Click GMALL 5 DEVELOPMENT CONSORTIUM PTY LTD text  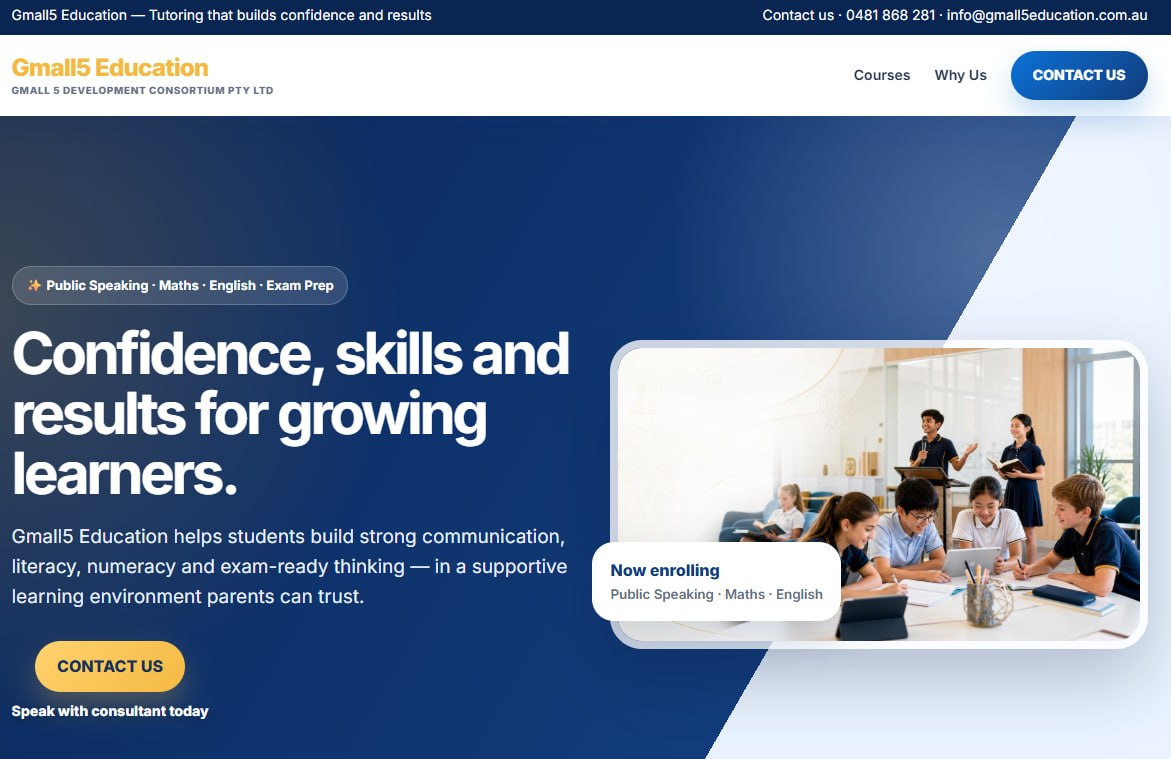point(143,90)
